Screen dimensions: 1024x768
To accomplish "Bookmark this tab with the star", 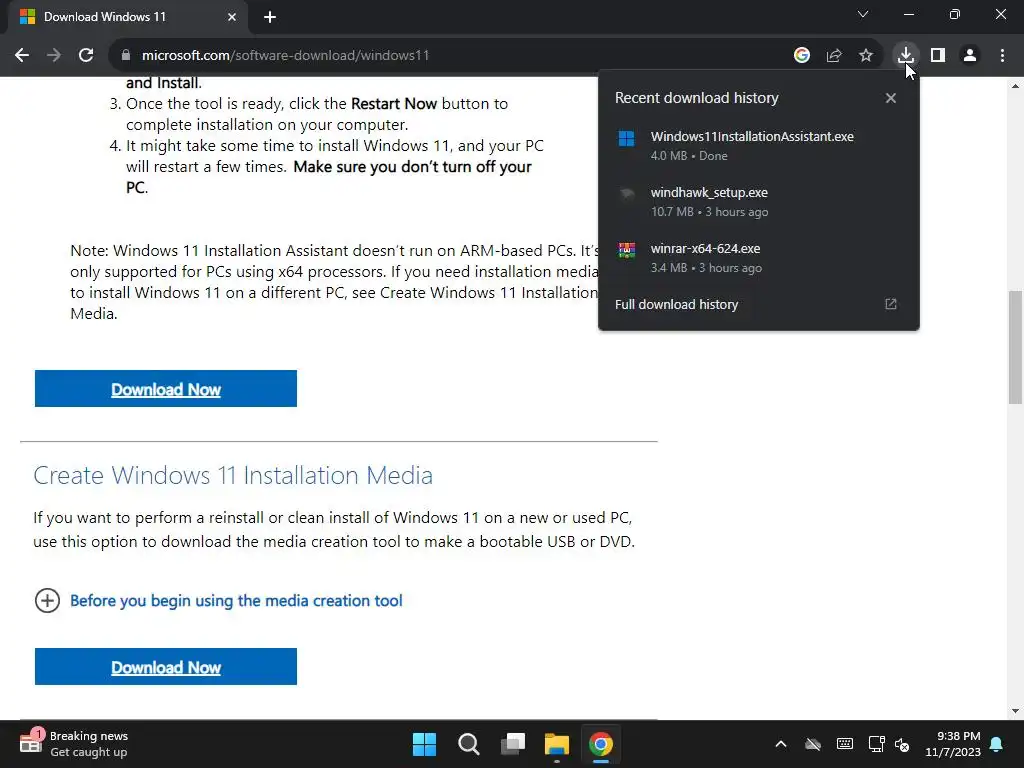I will pos(866,56).
